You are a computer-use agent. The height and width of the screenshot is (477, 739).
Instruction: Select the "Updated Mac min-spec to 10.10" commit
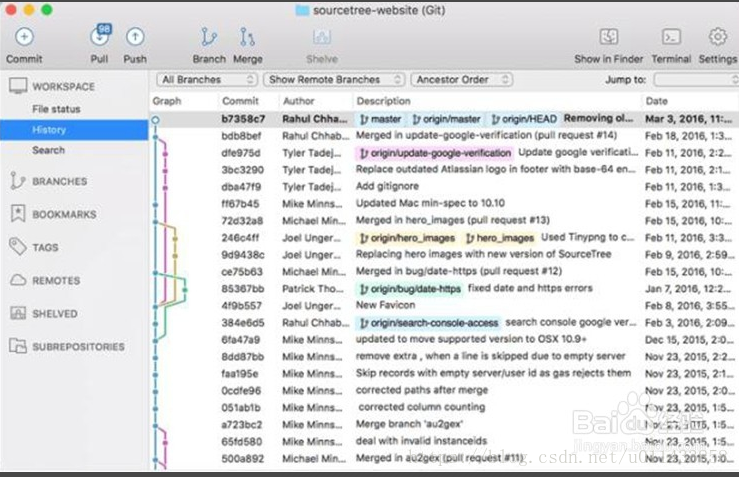point(430,203)
